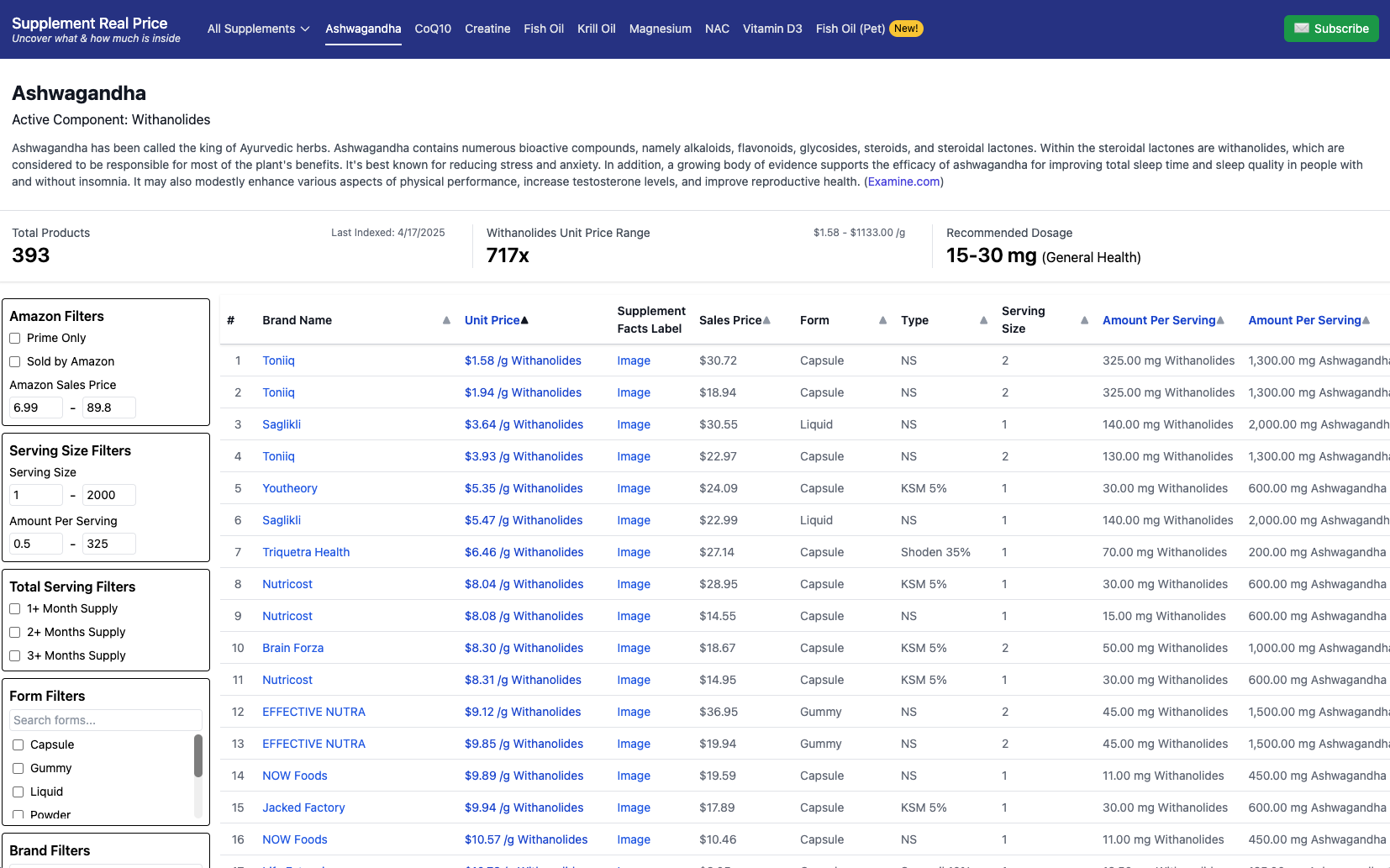Open the All Supplements dropdown

click(259, 29)
